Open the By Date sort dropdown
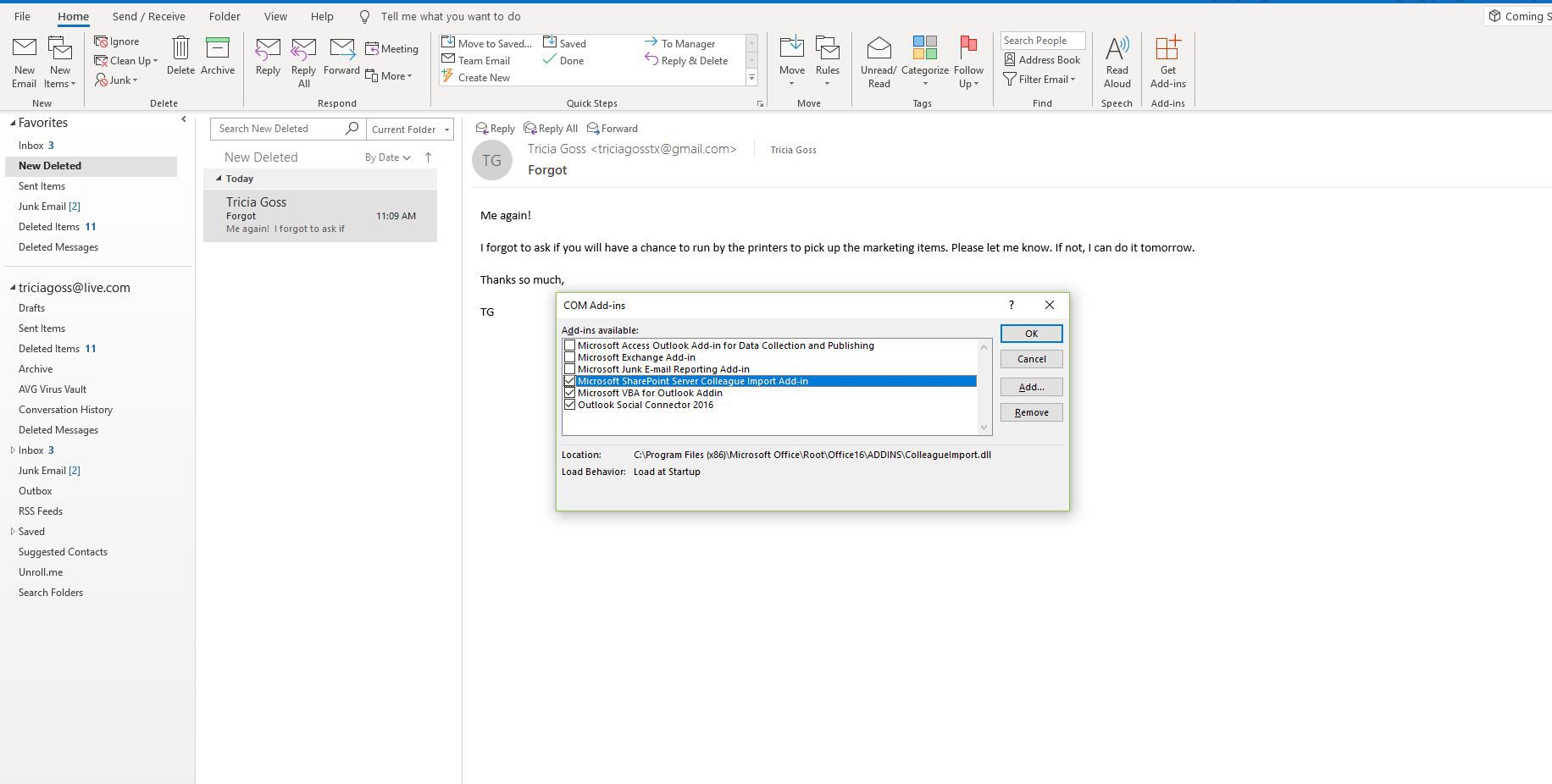Viewport: 1552px width, 784px height. click(x=388, y=157)
